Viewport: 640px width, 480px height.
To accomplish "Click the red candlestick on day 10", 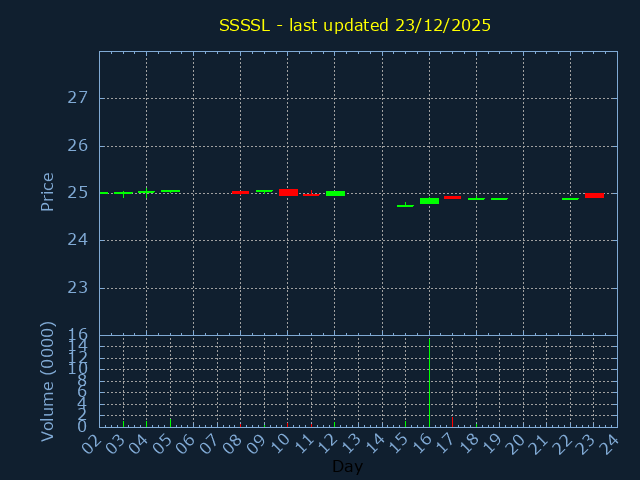I will tap(288, 192).
